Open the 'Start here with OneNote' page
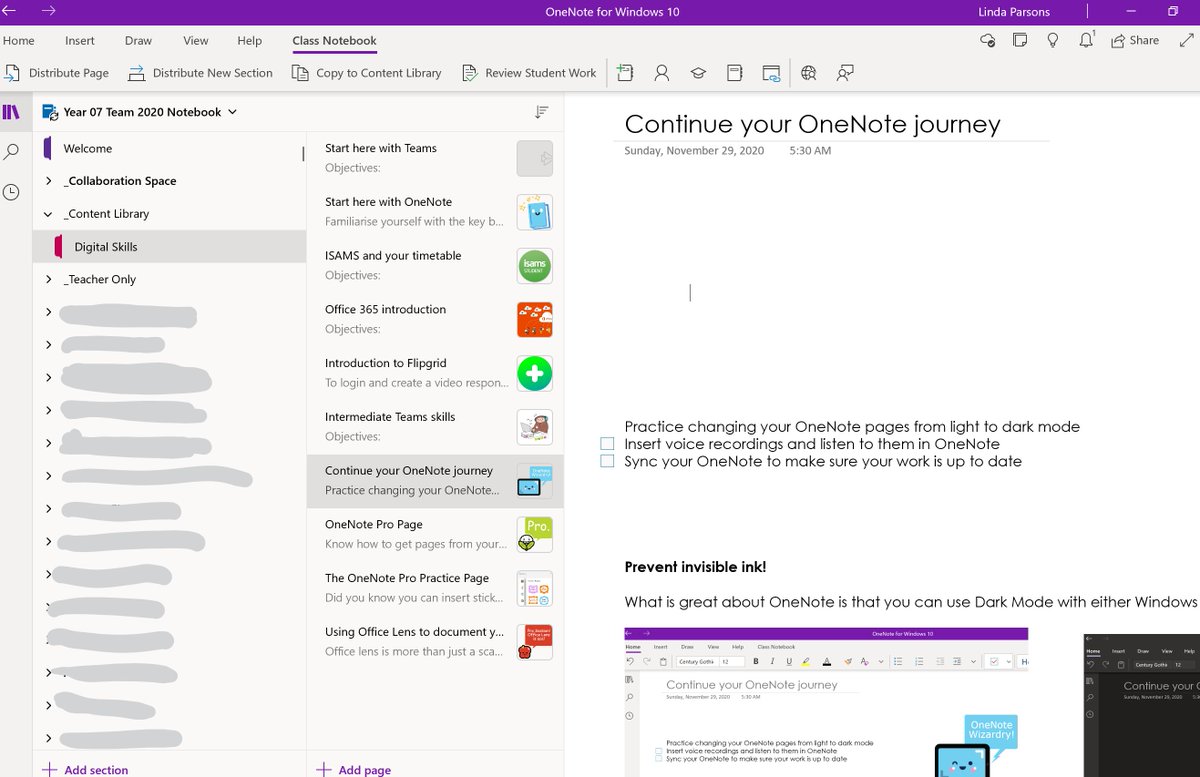This screenshot has height=777, width=1200. point(435,212)
